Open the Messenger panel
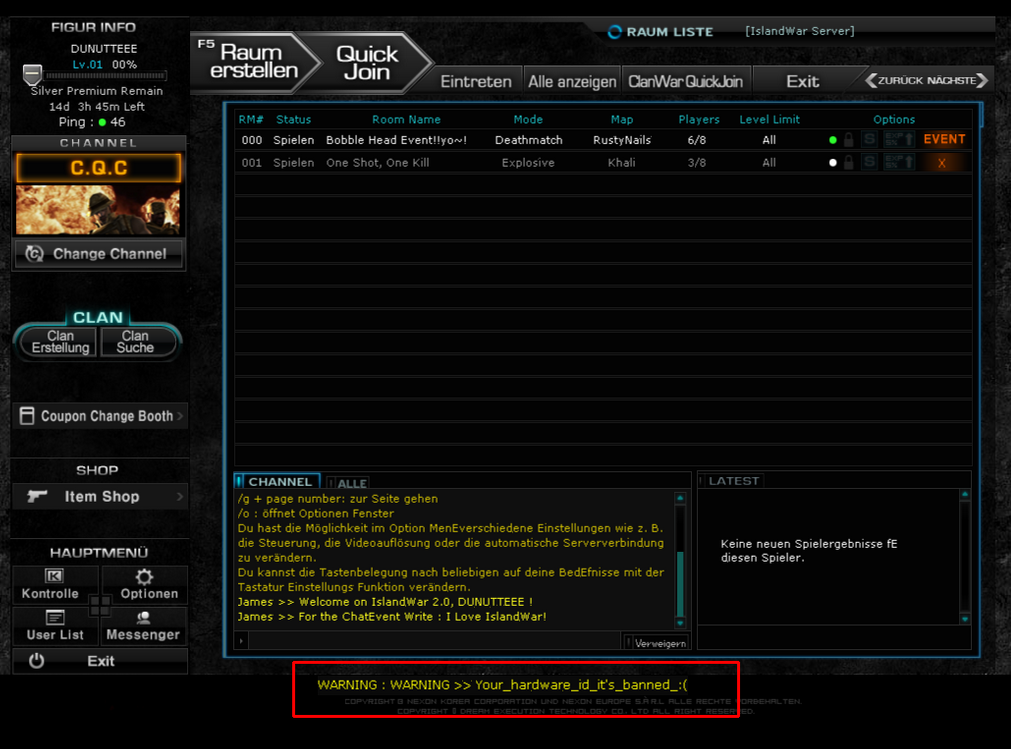 (143, 625)
